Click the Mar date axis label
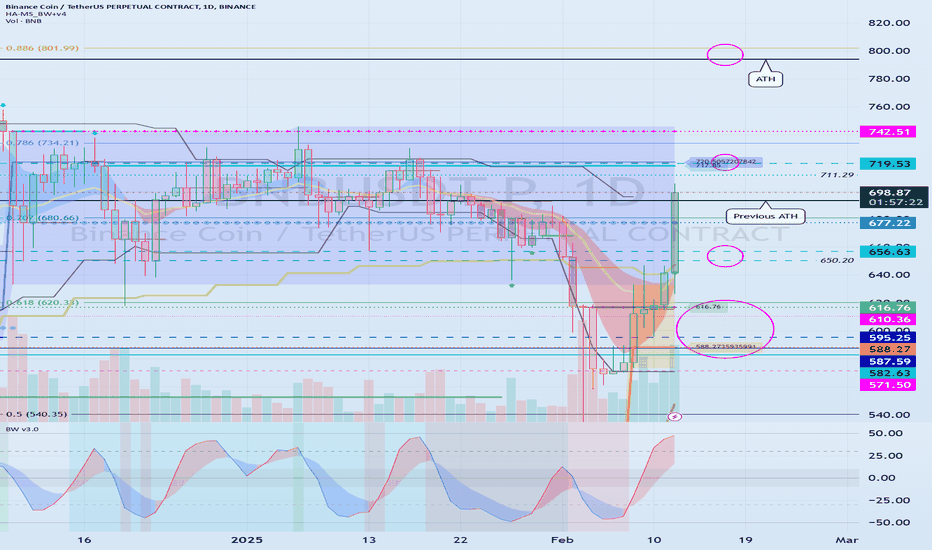 [x=846, y=540]
